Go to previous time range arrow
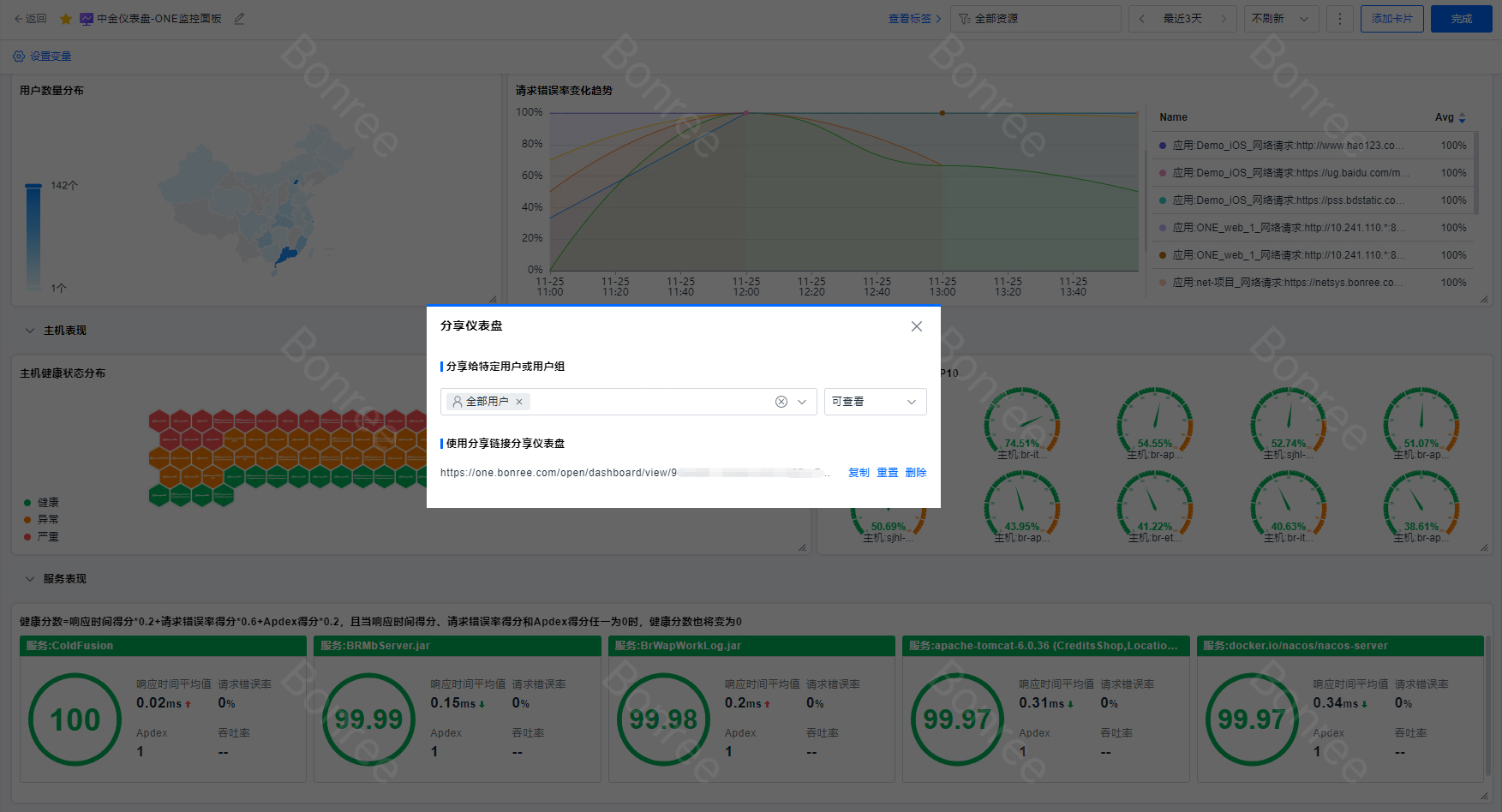 coord(1141,19)
